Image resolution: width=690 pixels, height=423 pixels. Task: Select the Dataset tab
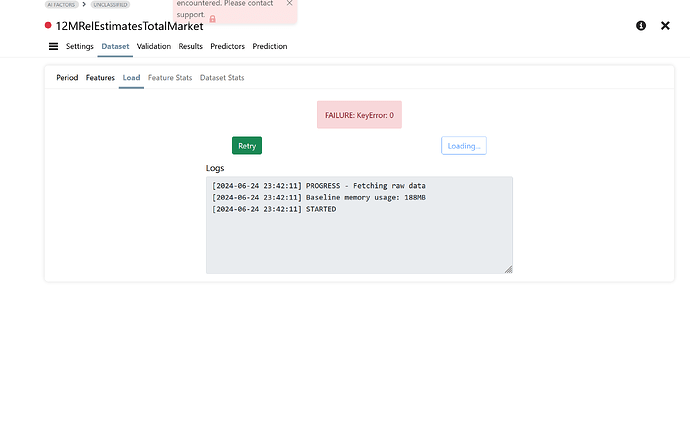coord(115,46)
